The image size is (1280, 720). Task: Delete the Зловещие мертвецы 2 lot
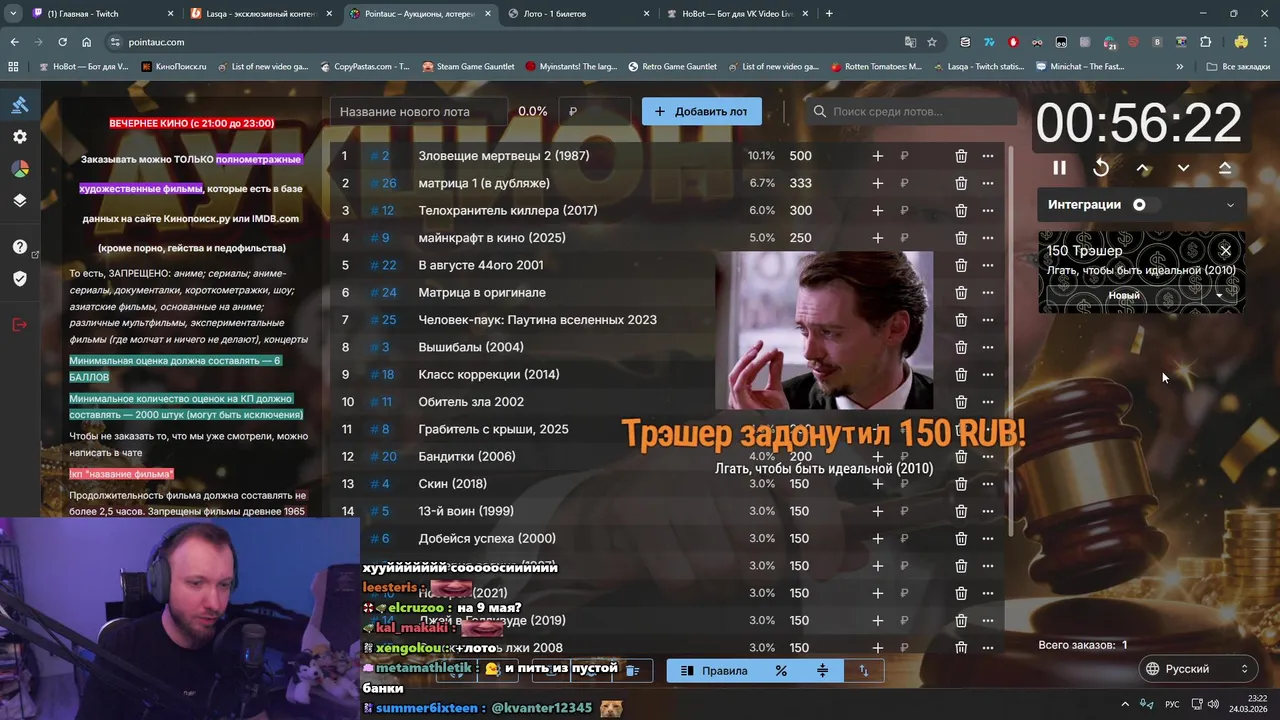[x=961, y=156]
